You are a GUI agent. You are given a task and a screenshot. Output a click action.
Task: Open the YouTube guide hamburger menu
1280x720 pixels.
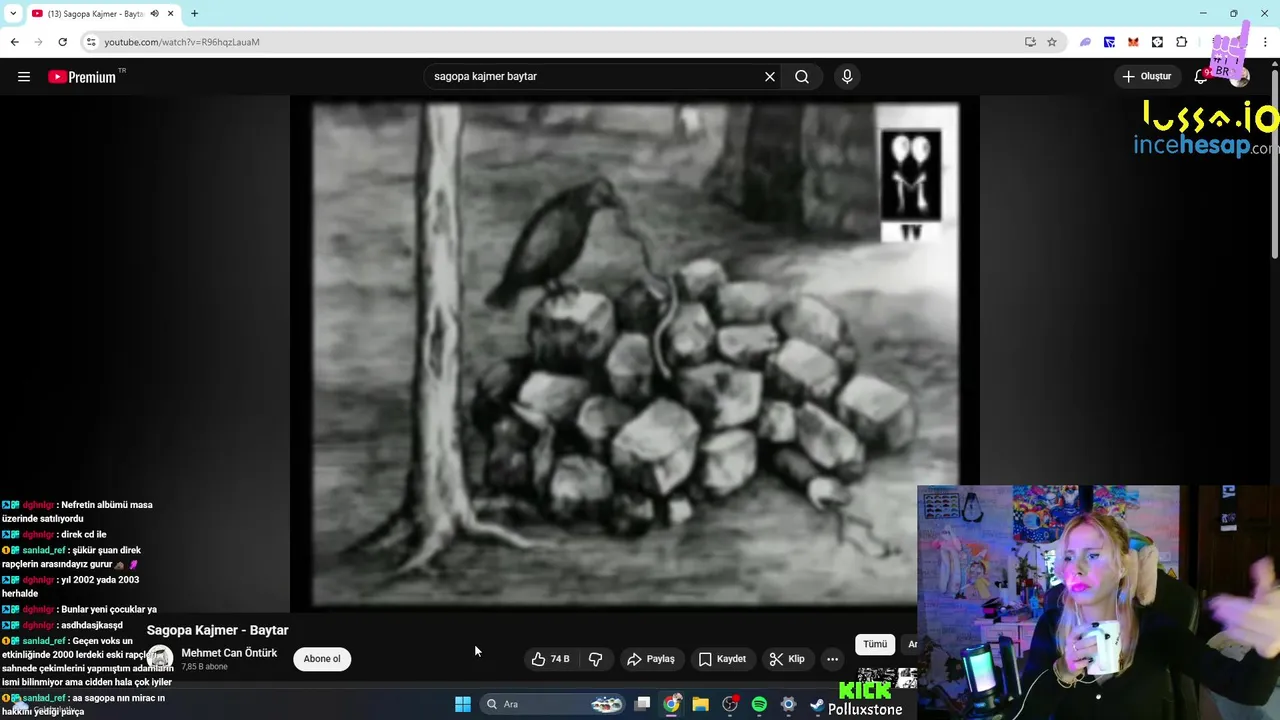[x=24, y=76]
